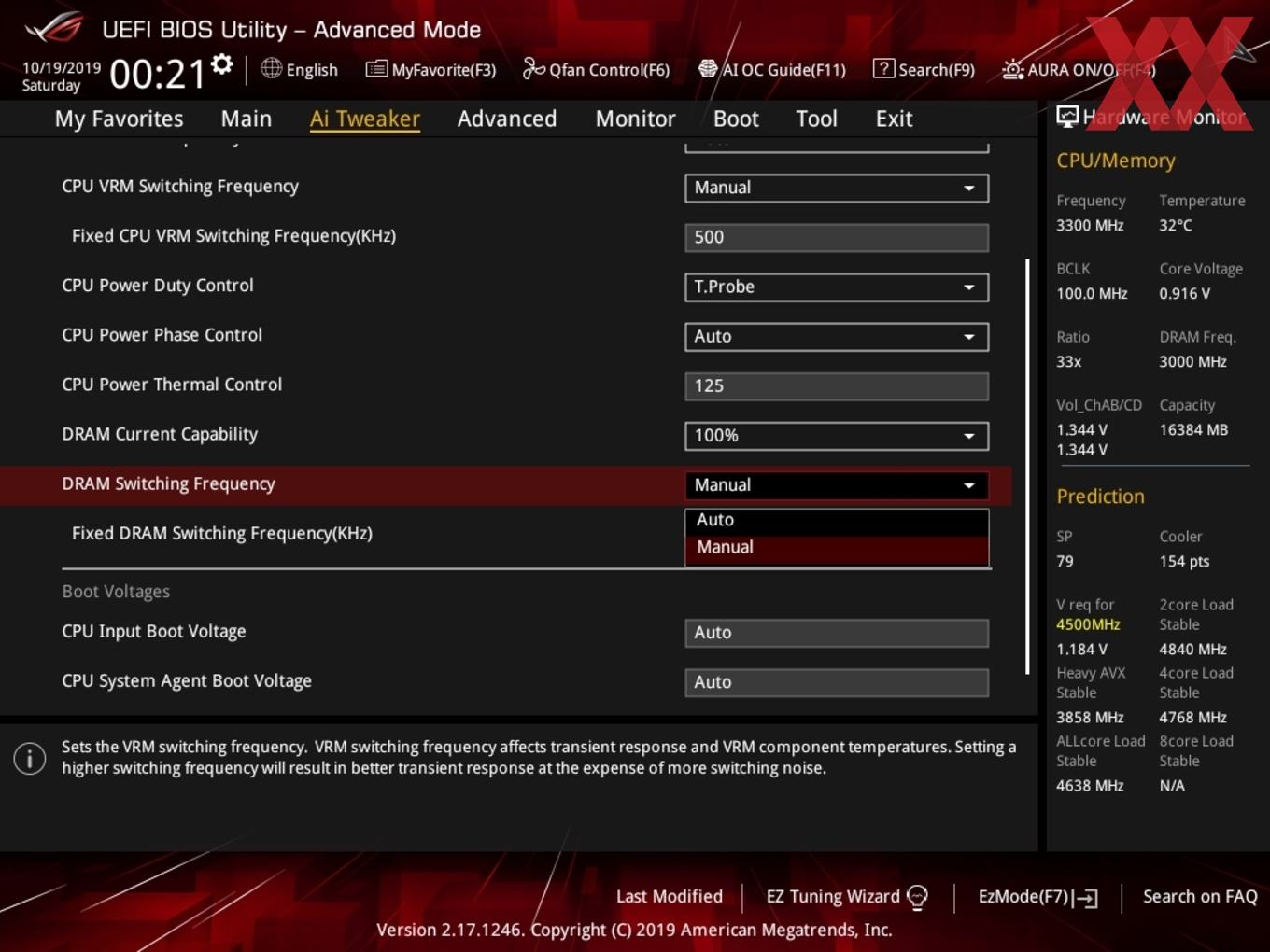Screen dimensions: 1270x952
Task: Expand DRAM Current Capability dropdown
Action: pos(837,435)
